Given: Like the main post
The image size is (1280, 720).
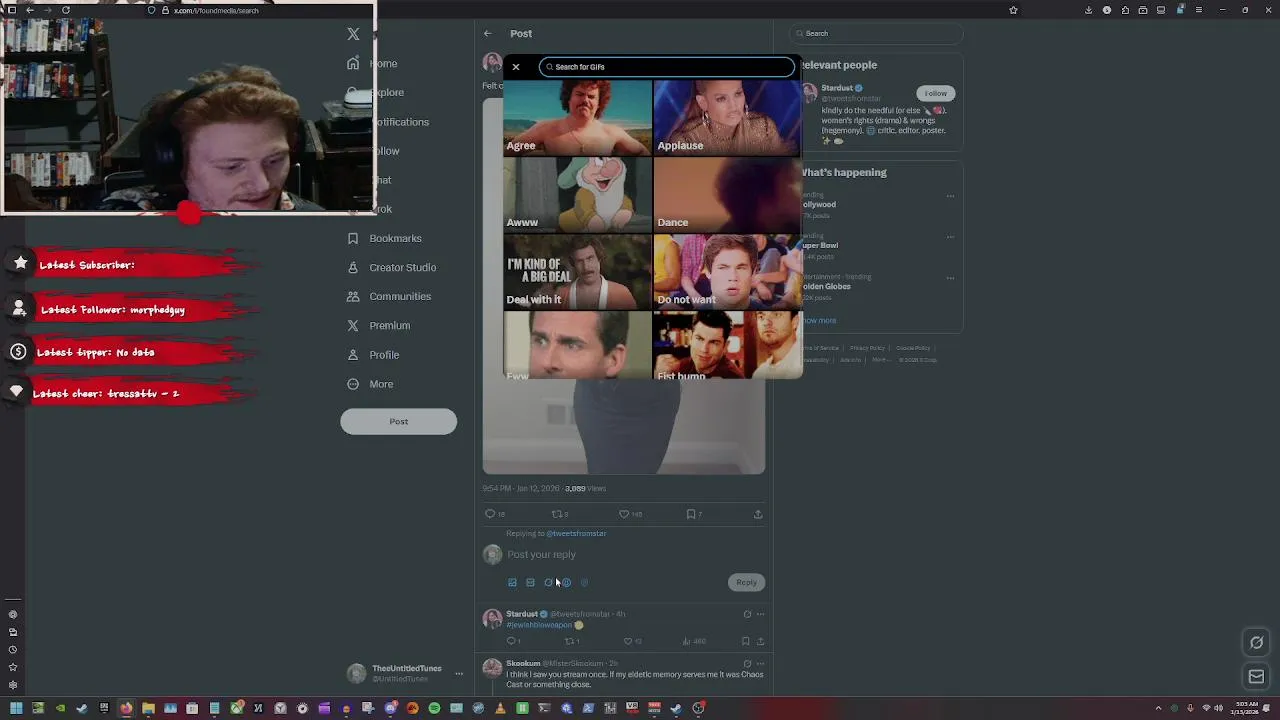Looking at the screenshot, I should click(624, 514).
